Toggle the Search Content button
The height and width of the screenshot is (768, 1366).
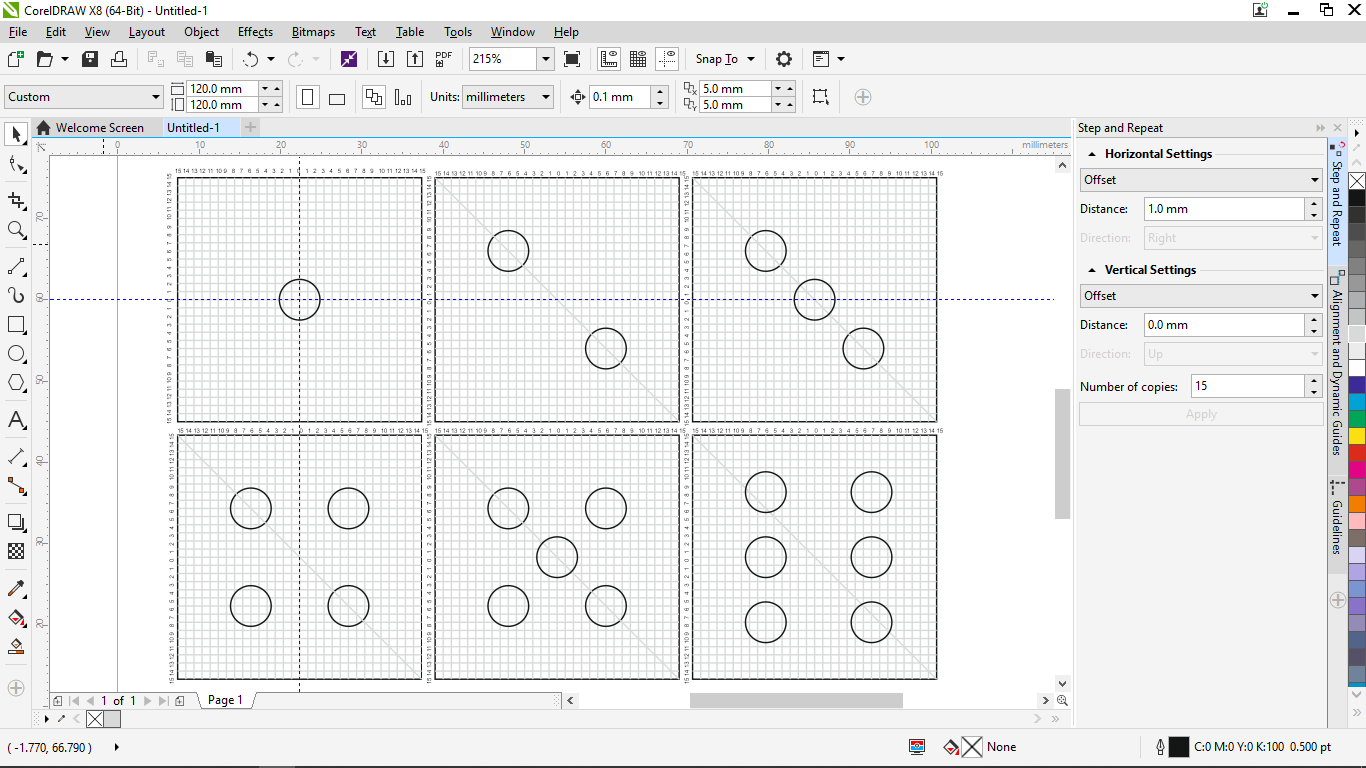click(x=349, y=59)
